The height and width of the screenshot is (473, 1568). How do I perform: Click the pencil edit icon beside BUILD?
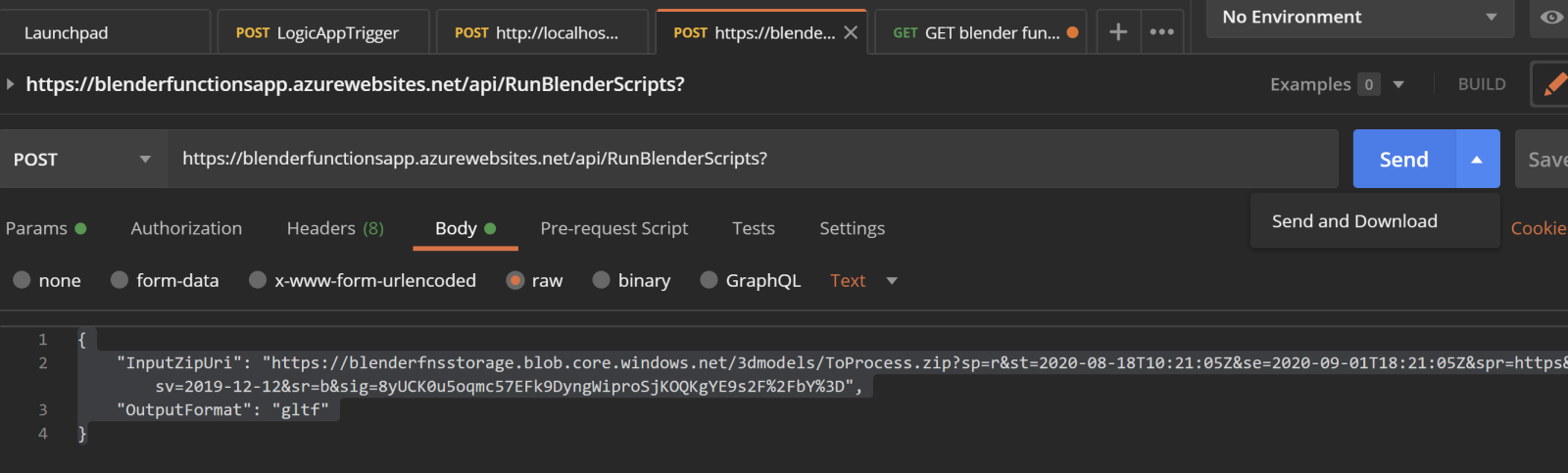(1553, 84)
